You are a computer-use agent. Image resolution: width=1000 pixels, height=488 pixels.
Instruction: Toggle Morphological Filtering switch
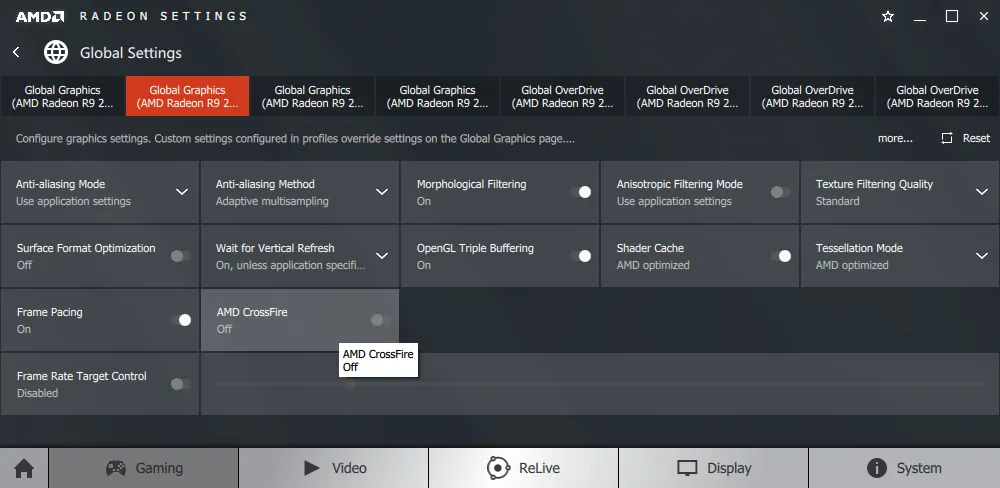pyautogui.click(x=581, y=192)
